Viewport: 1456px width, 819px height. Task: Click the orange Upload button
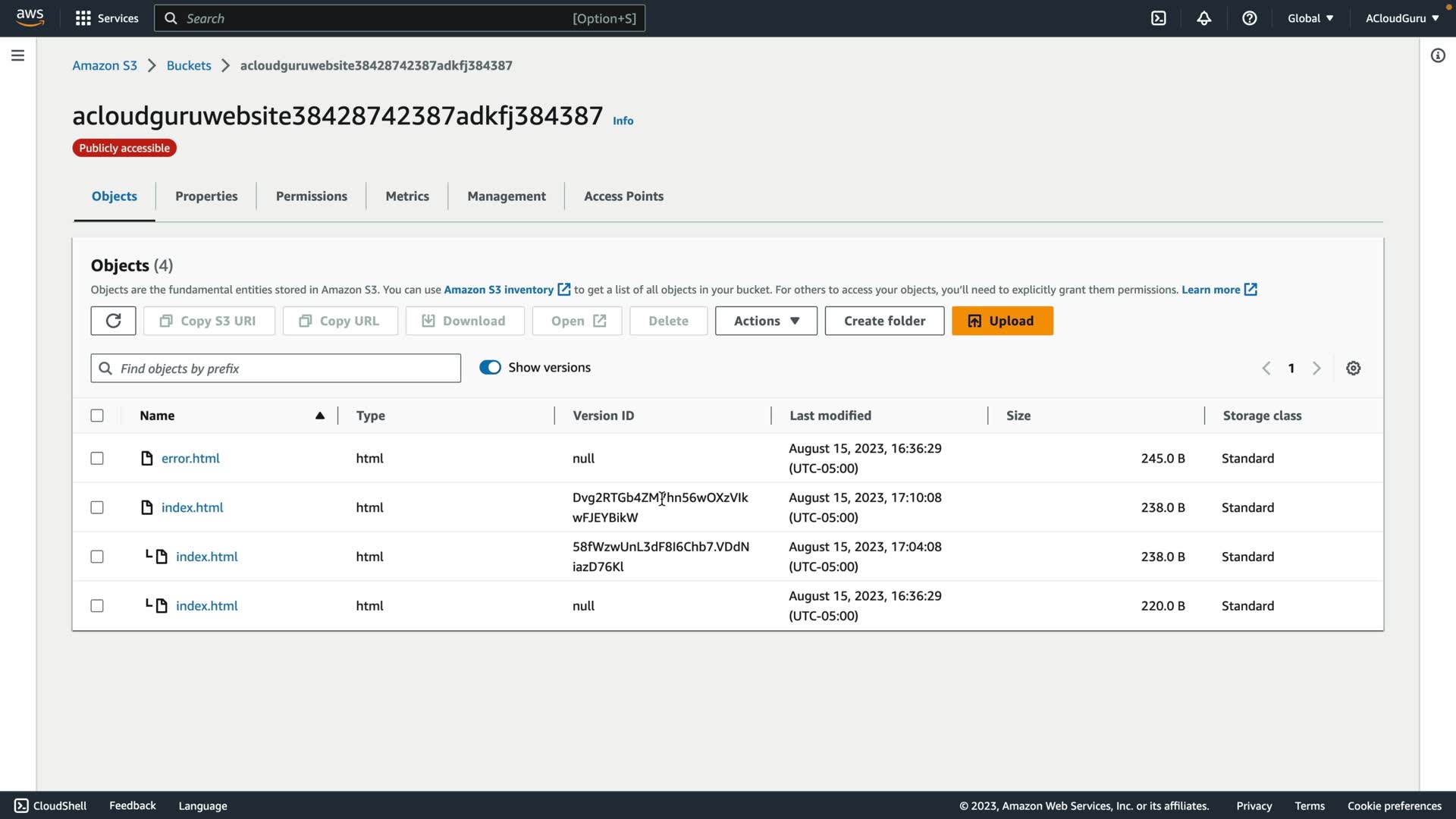tap(1002, 321)
